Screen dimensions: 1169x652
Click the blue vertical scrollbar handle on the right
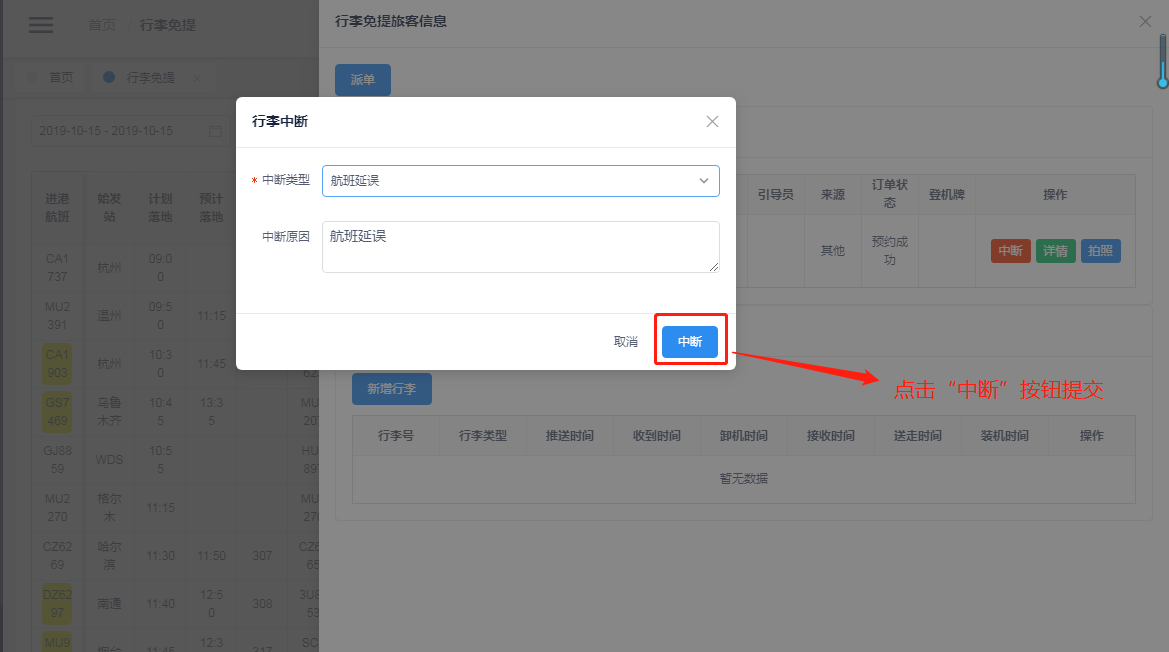[x=1162, y=61]
